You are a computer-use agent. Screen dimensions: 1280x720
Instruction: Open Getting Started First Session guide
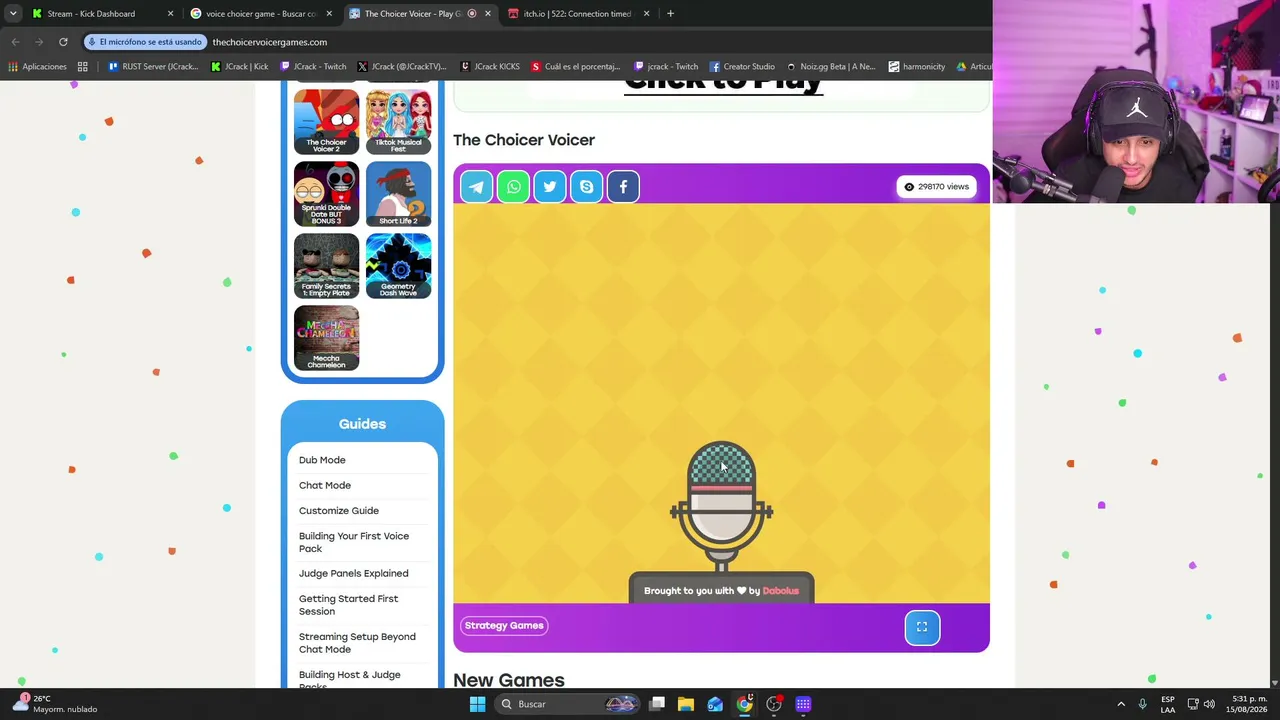(348, 605)
